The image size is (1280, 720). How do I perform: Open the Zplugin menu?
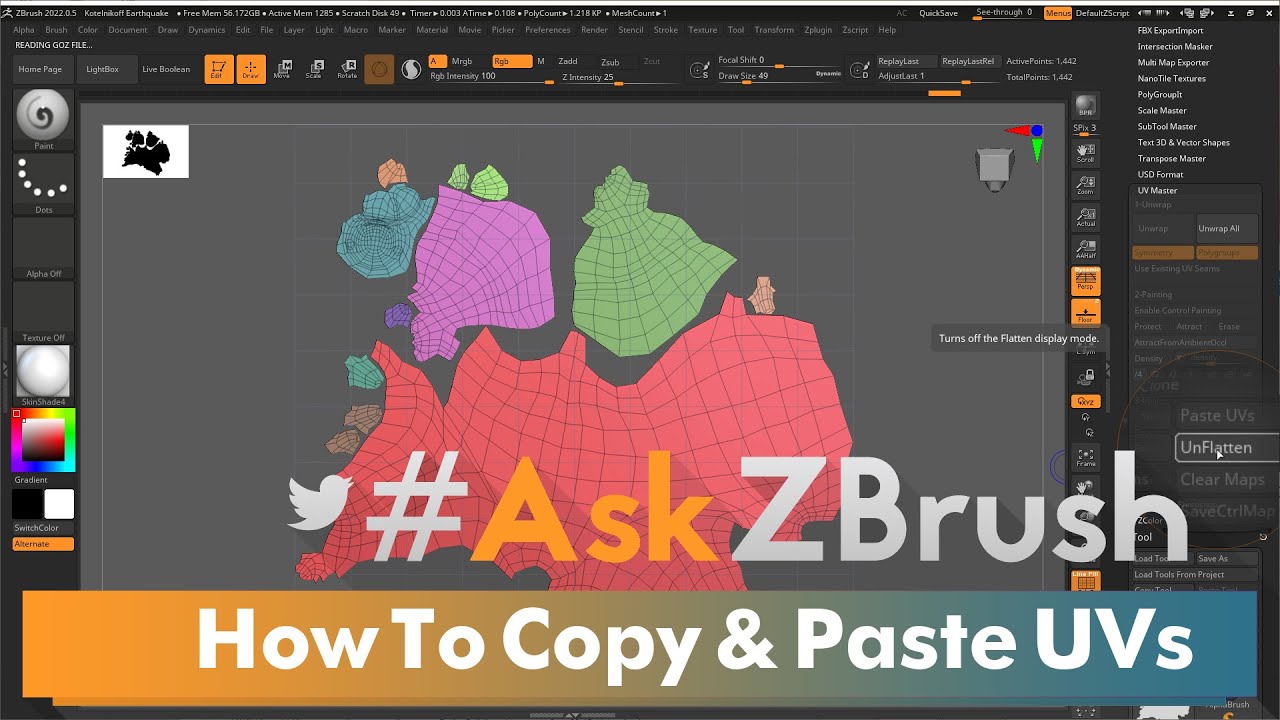click(x=818, y=30)
